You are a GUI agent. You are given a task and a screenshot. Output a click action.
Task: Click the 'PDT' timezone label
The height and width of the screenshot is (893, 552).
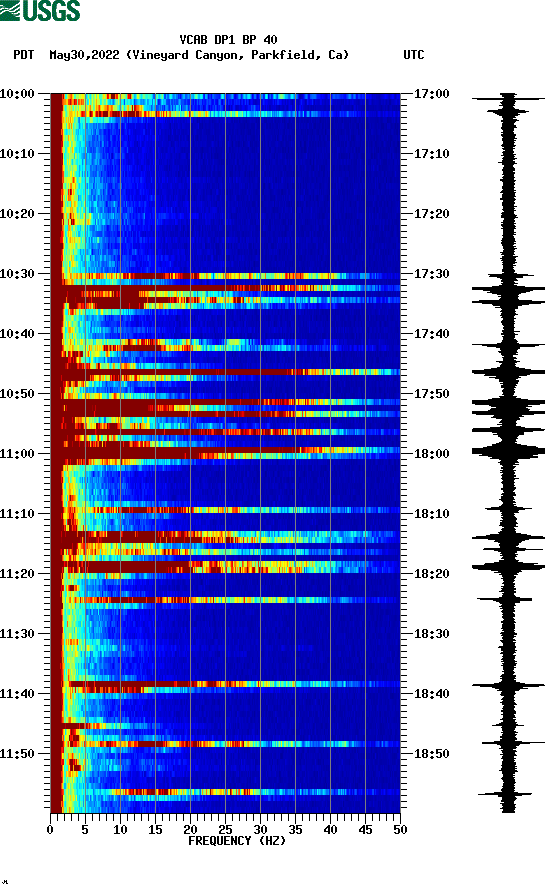23,55
